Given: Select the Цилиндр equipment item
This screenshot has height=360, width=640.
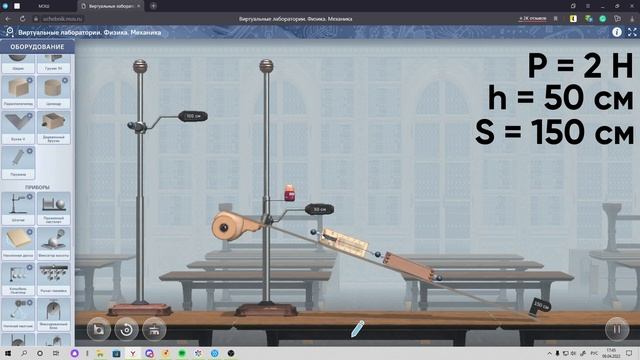Looking at the screenshot, I should tap(53, 91).
